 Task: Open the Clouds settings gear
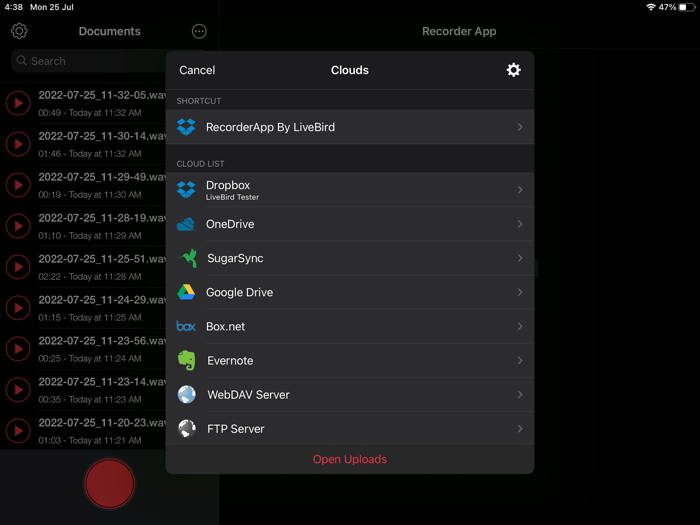tap(513, 70)
